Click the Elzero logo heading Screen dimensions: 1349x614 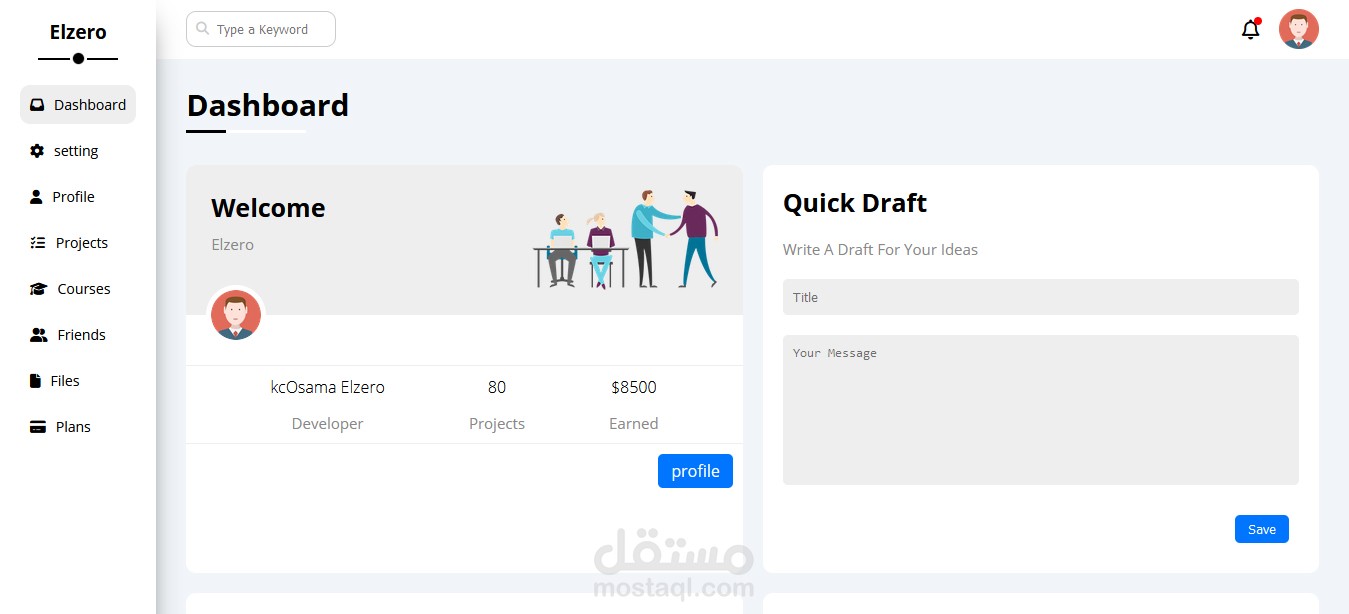coord(78,31)
